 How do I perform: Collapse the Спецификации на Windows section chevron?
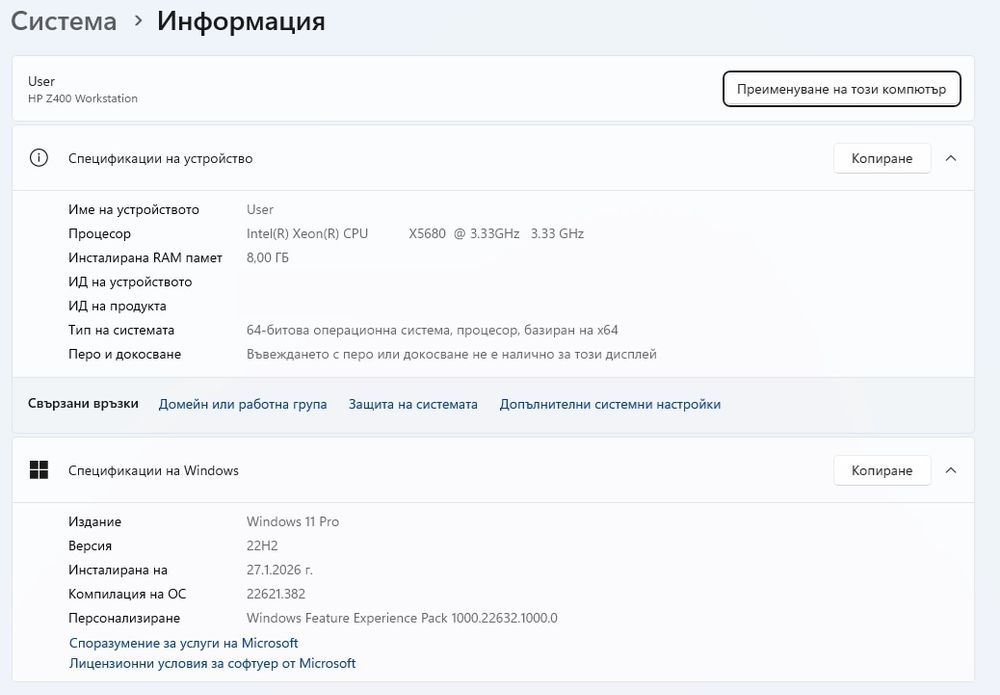tap(951, 471)
